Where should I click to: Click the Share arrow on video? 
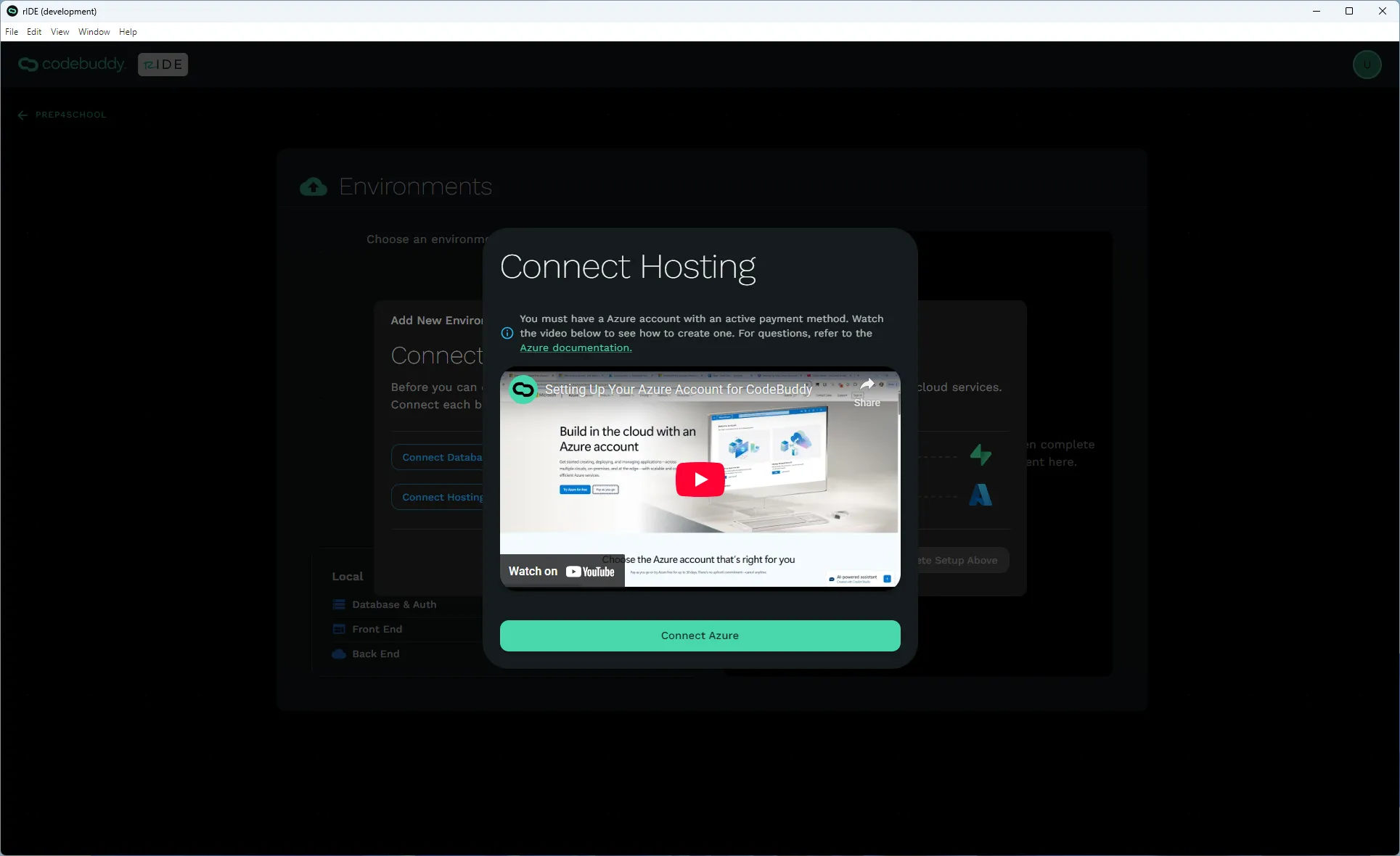click(x=867, y=385)
